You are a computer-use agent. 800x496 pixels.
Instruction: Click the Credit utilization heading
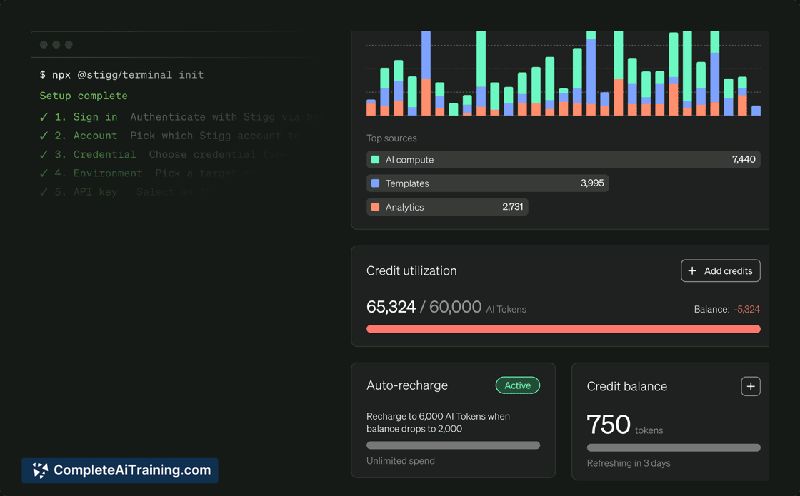click(411, 271)
